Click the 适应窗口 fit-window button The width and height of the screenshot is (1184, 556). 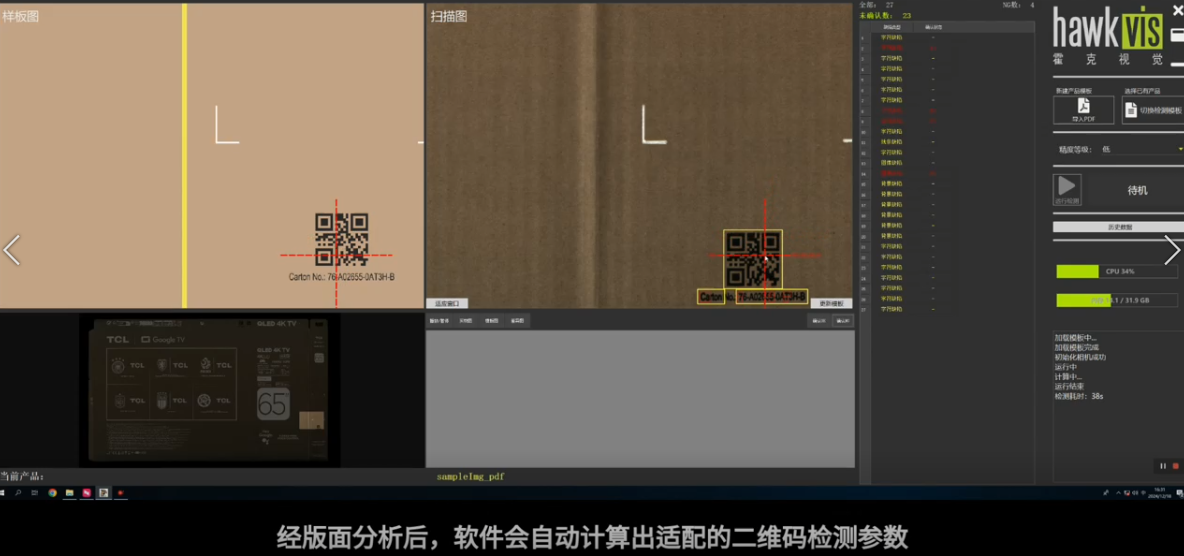(448, 303)
